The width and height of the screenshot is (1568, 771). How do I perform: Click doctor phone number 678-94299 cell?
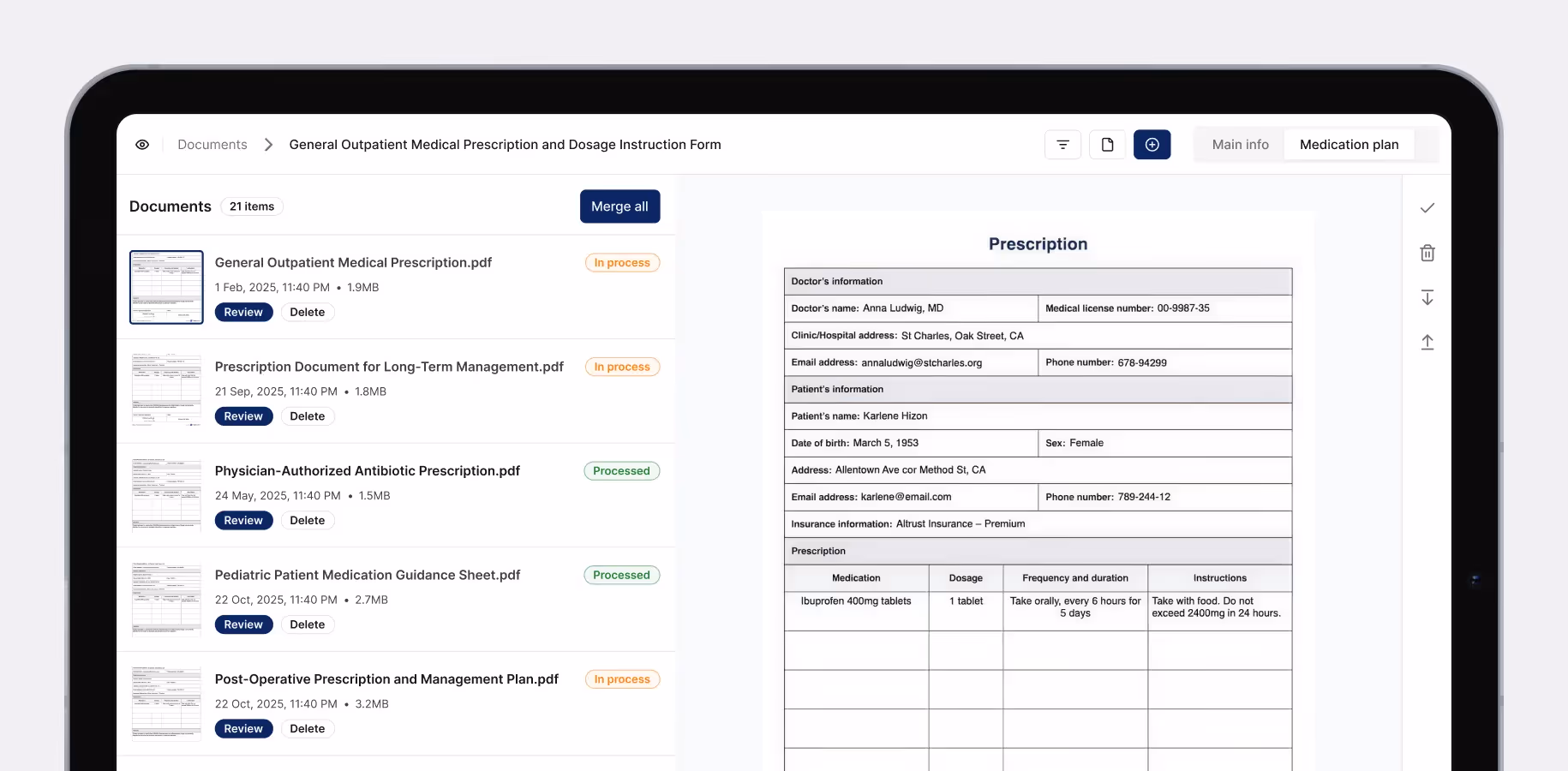coord(1164,362)
